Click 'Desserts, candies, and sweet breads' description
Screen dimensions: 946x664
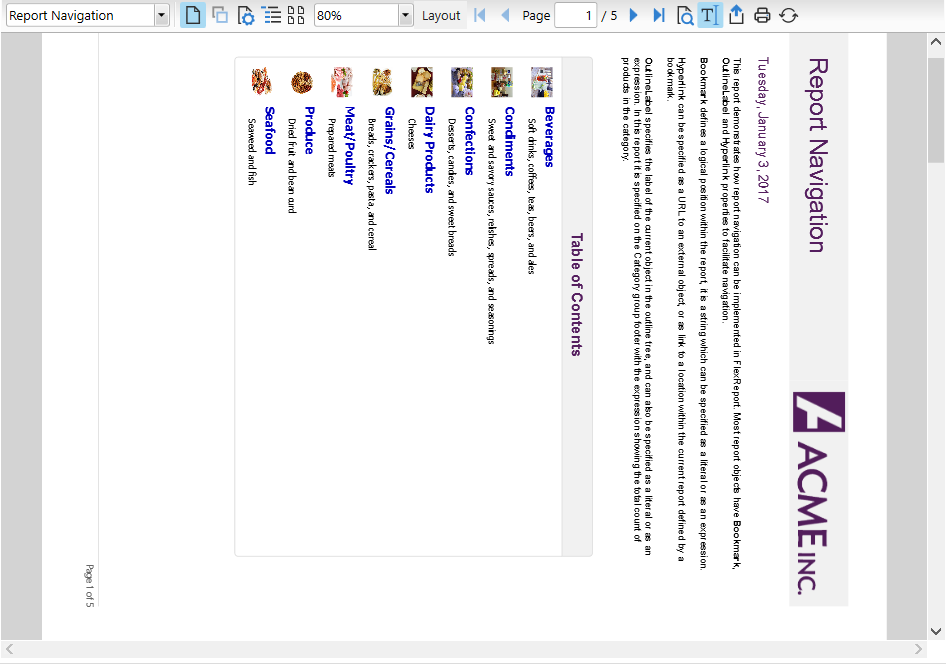pos(451,187)
